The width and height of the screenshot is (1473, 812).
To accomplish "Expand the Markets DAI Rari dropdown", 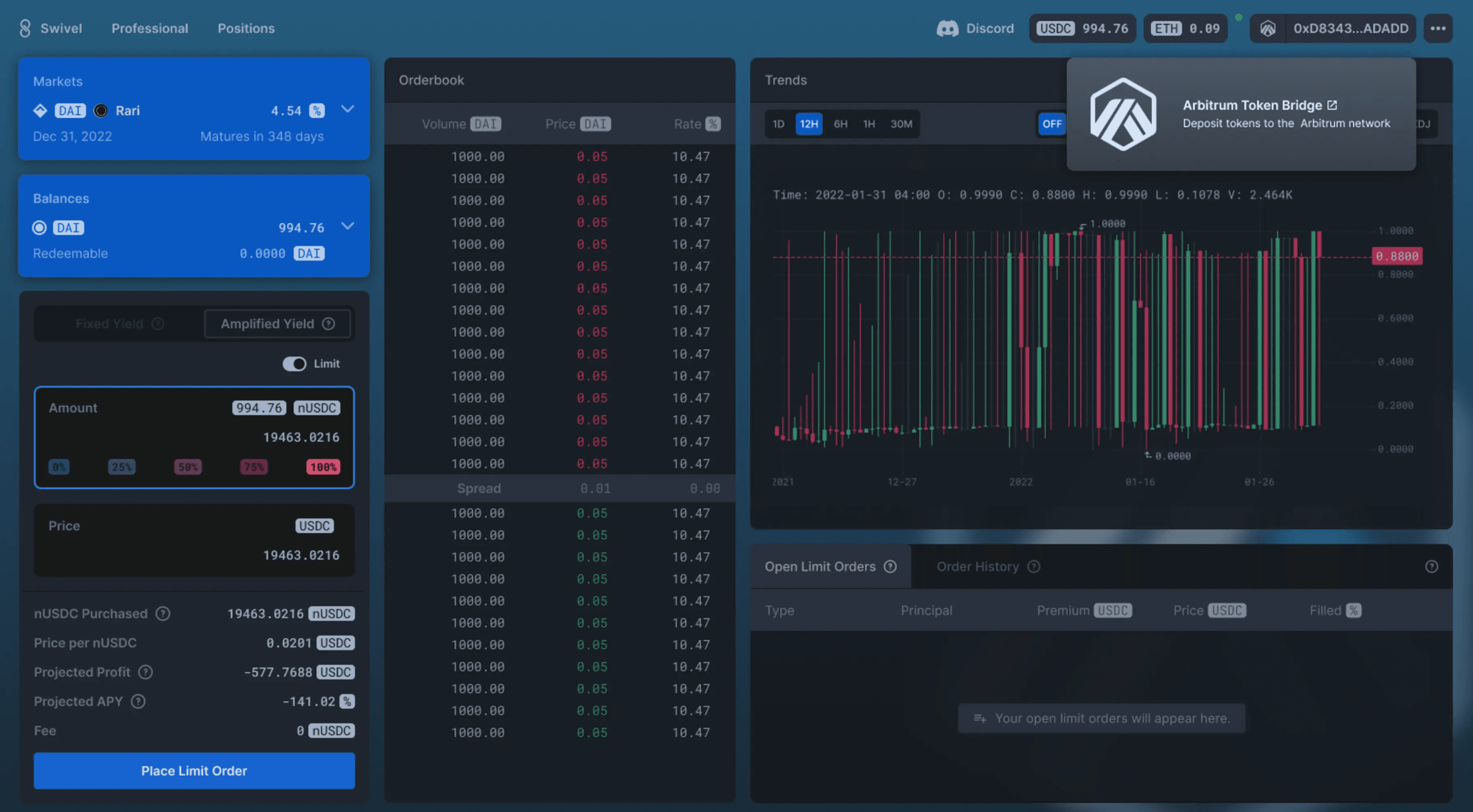I will (x=347, y=108).
